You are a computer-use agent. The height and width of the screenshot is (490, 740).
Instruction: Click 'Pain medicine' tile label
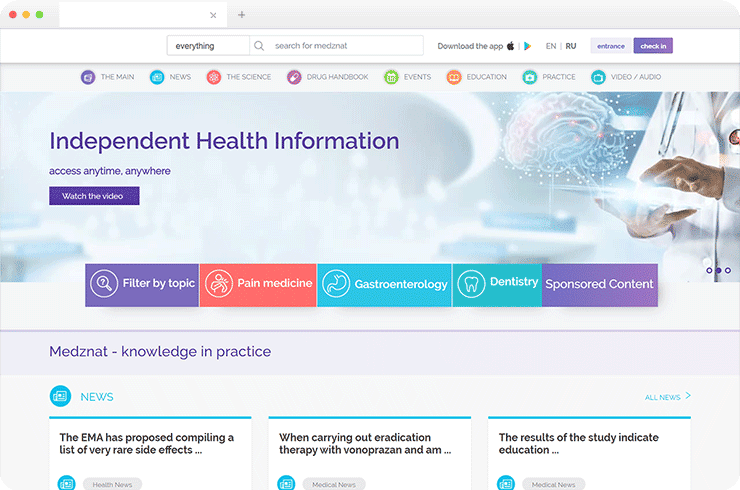click(x=275, y=283)
